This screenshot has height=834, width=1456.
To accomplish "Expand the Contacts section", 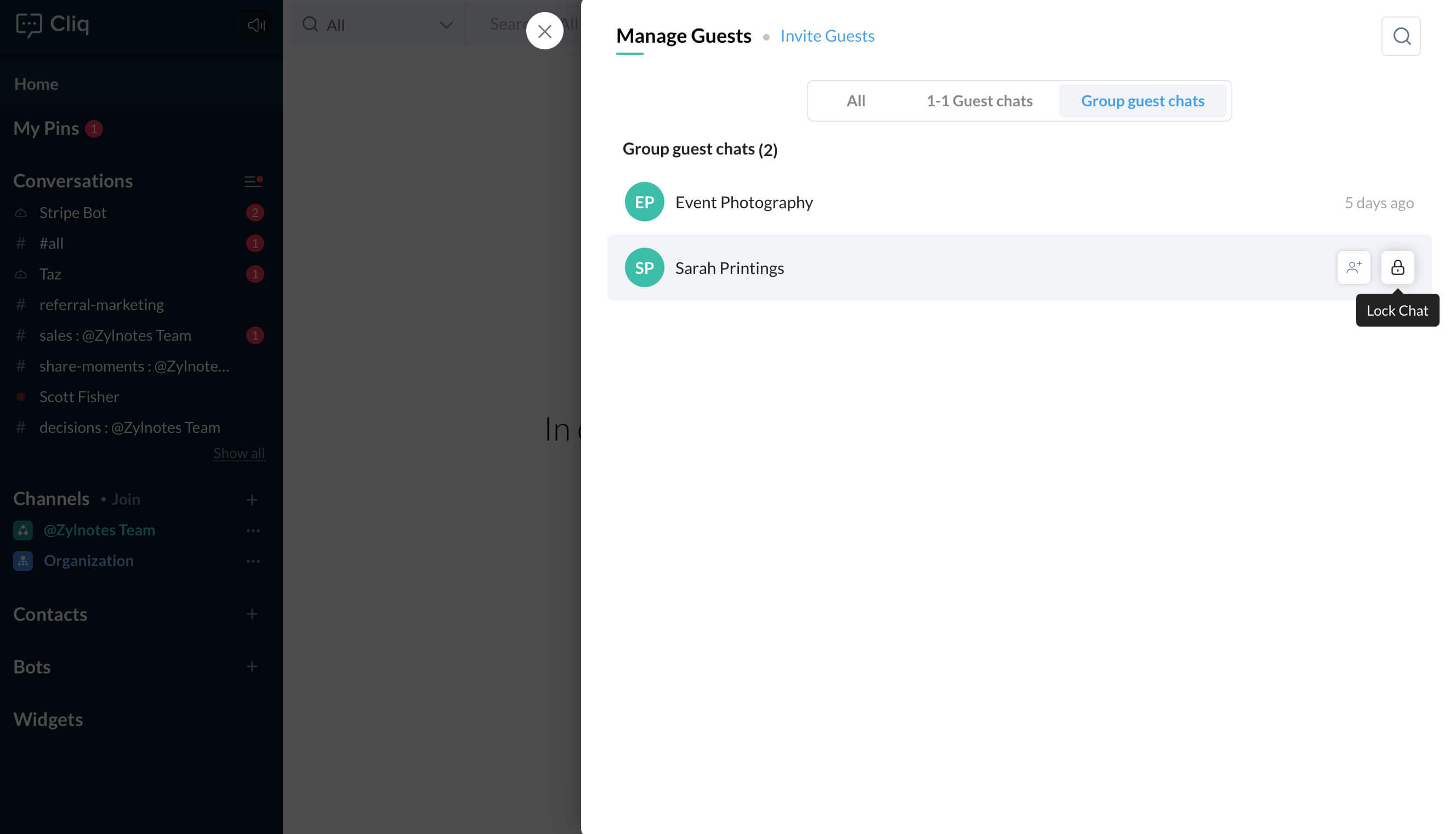I will coord(50,615).
